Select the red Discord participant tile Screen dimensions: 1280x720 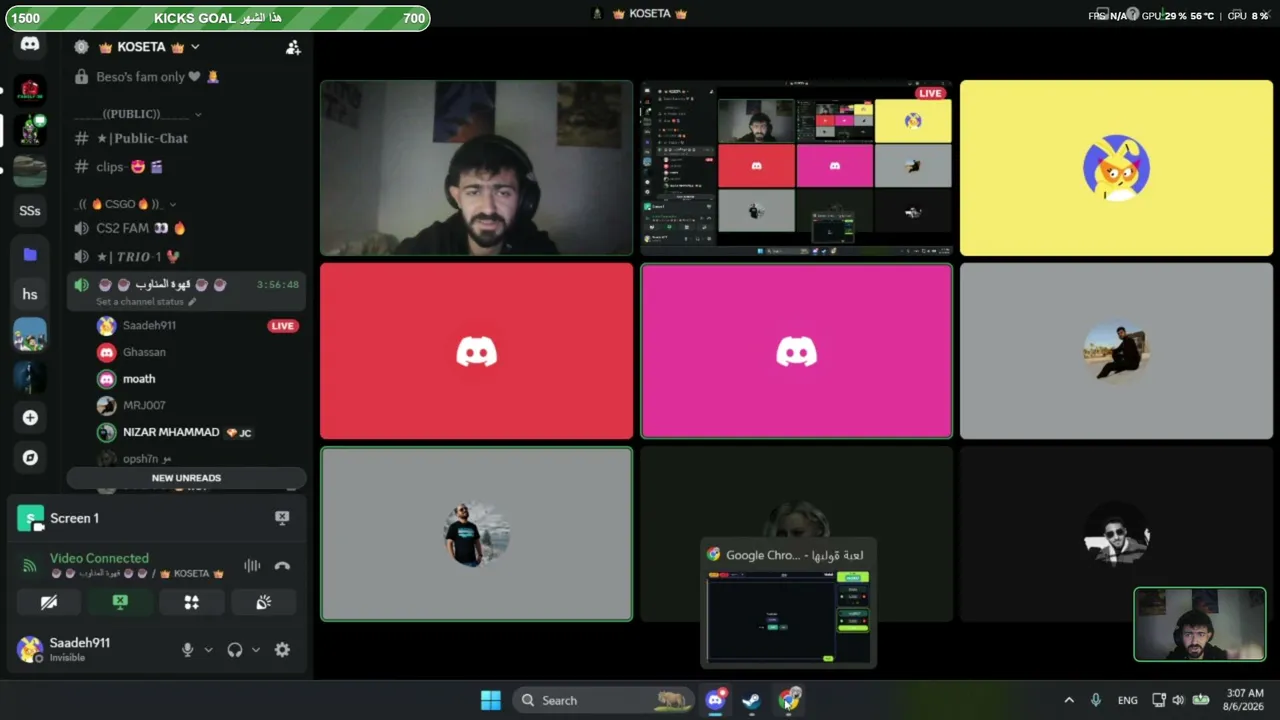click(476, 351)
